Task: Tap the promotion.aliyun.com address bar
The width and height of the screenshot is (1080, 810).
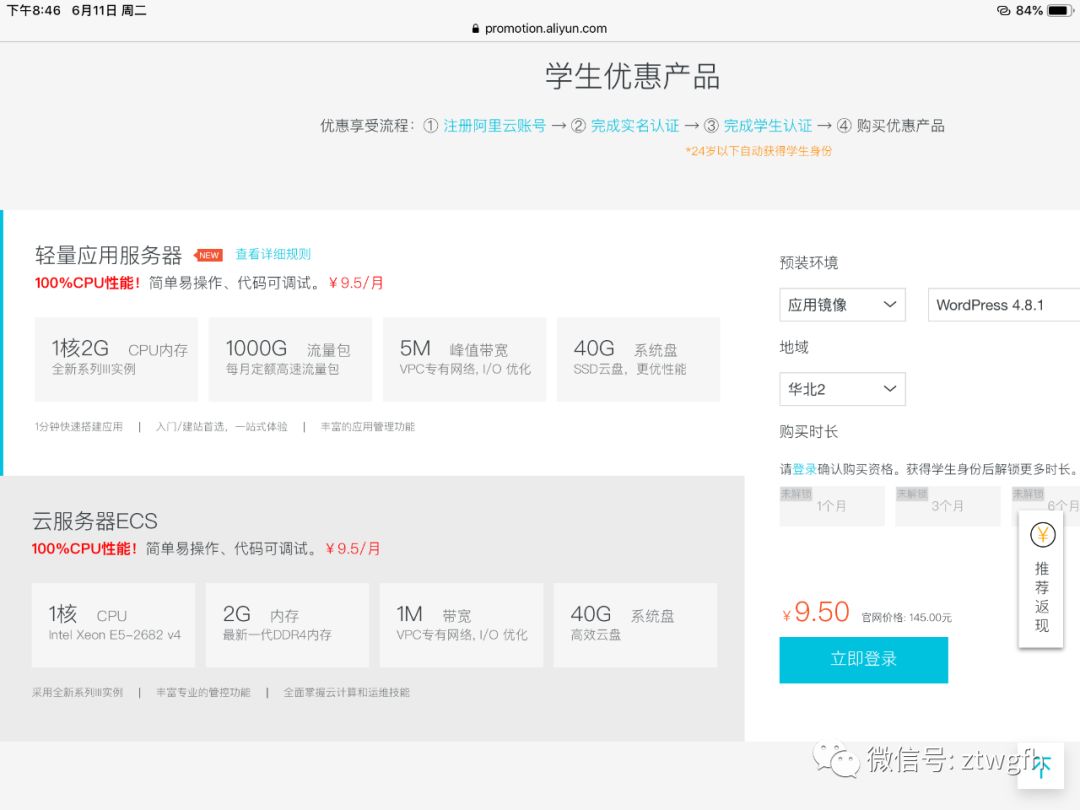Action: point(539,28)
